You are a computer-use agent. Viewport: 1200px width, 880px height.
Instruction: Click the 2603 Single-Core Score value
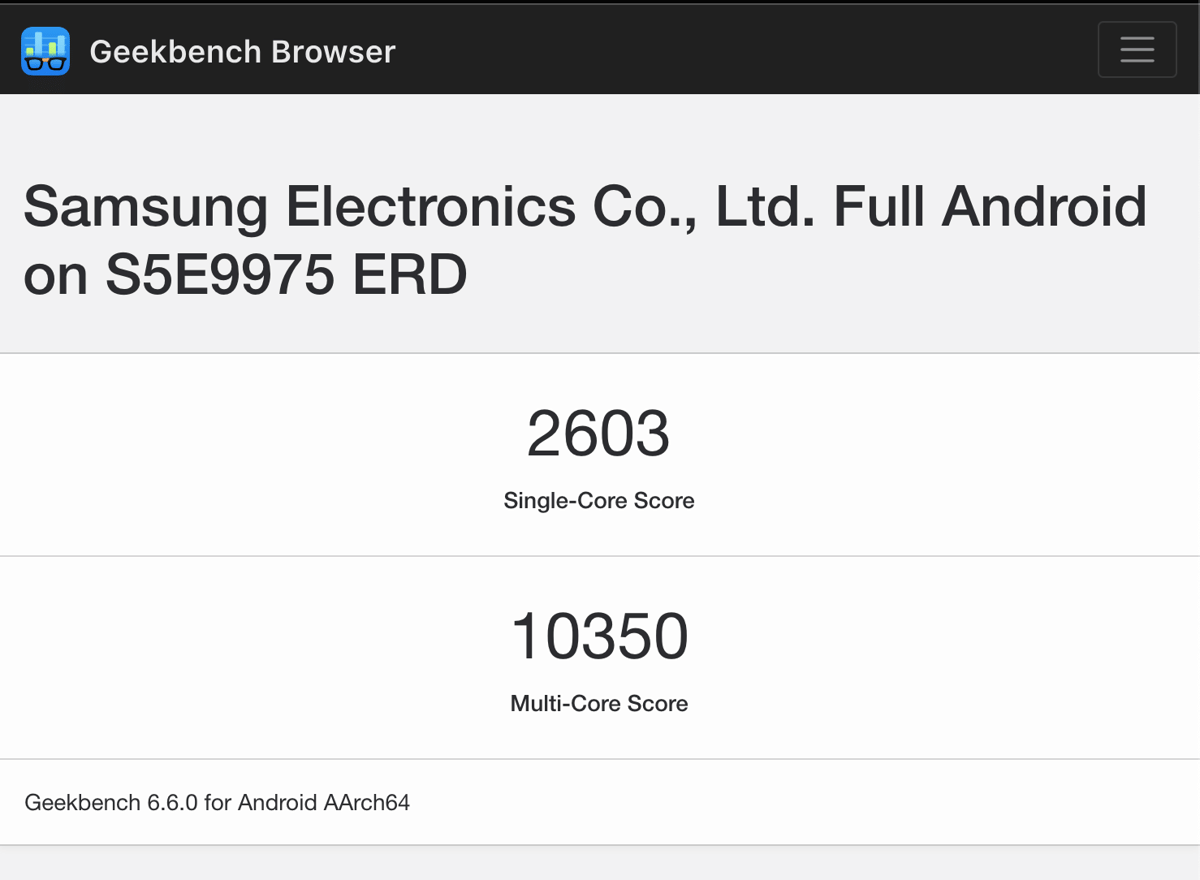pos(599,432)
